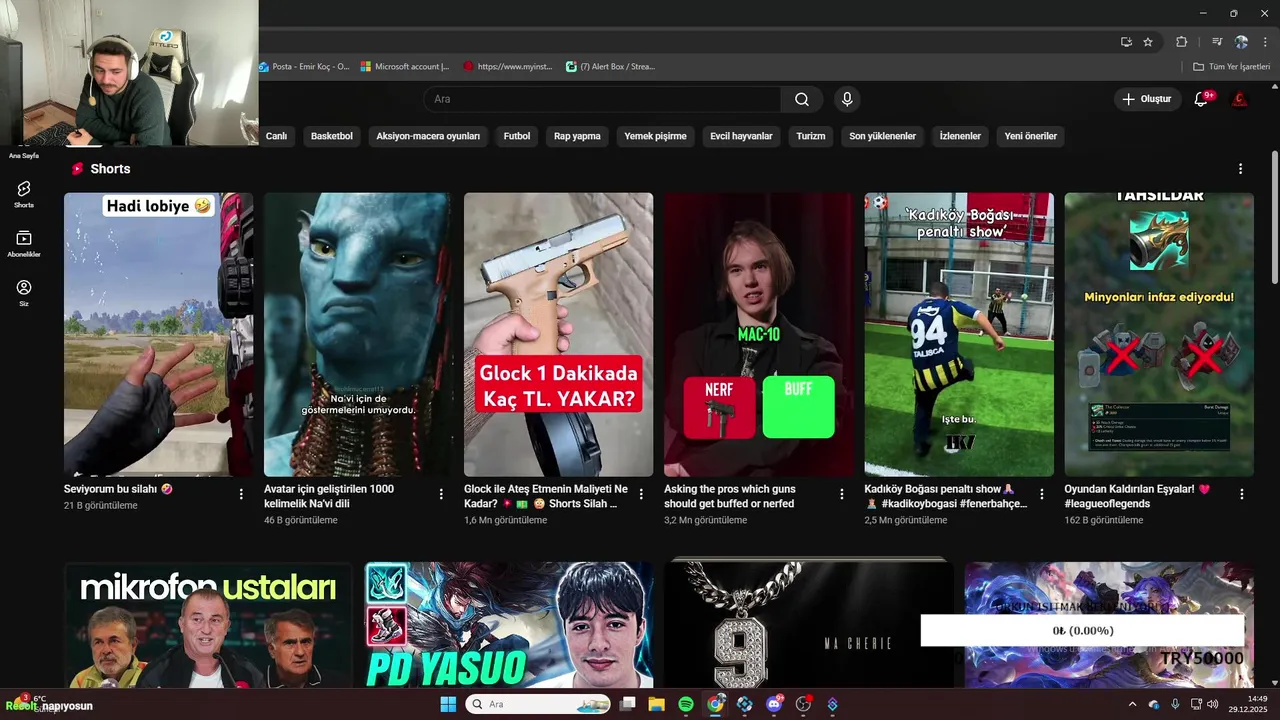This screenshot has width=1280, height=720.
Task: Click the Oluştur create button
Action: pos(1147,99)
